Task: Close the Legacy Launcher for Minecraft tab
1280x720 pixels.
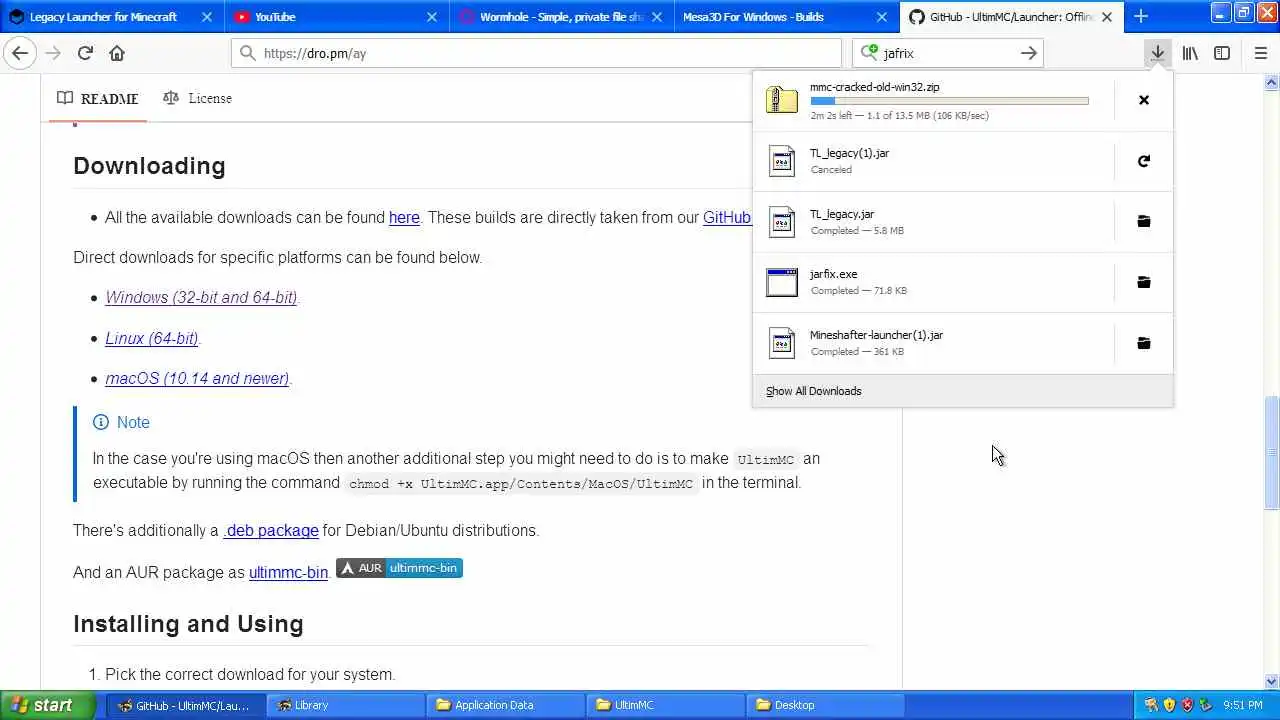Action: point(207,17)
